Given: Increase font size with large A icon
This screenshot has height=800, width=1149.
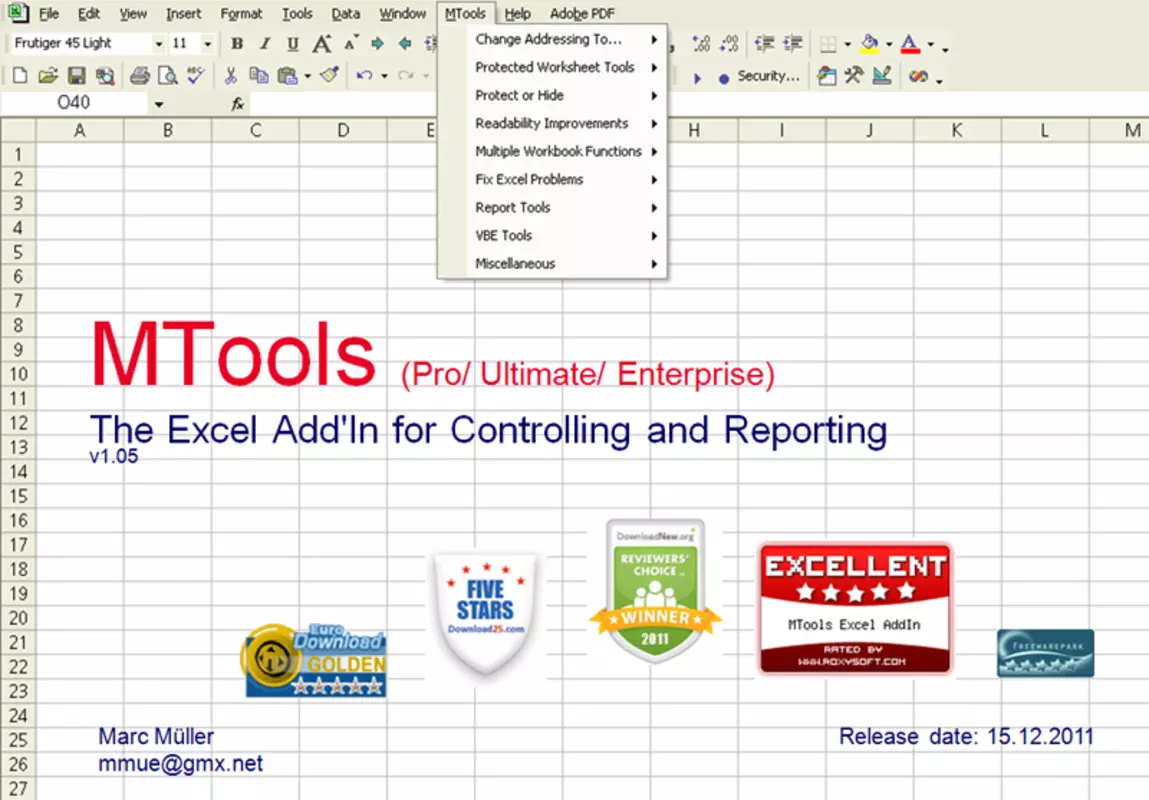Looking at the screenshot, I should coord(322,44).
